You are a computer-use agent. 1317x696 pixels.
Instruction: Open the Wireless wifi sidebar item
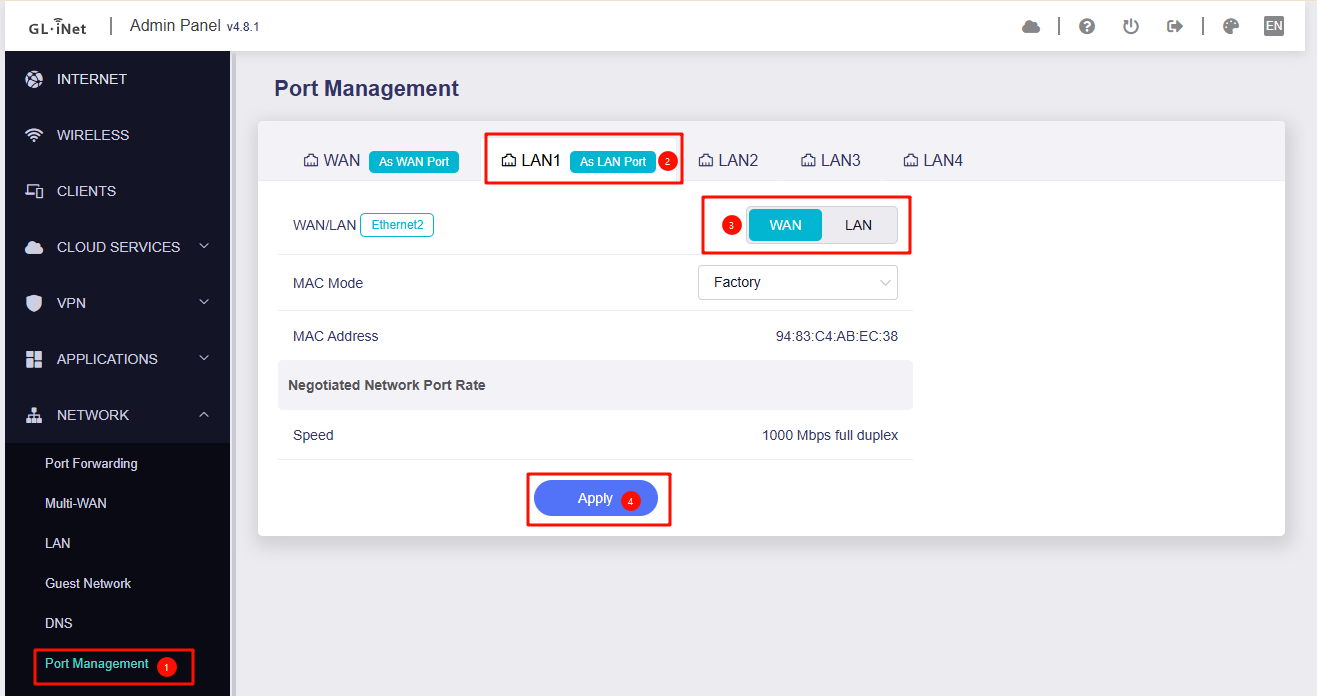[92, 135]
